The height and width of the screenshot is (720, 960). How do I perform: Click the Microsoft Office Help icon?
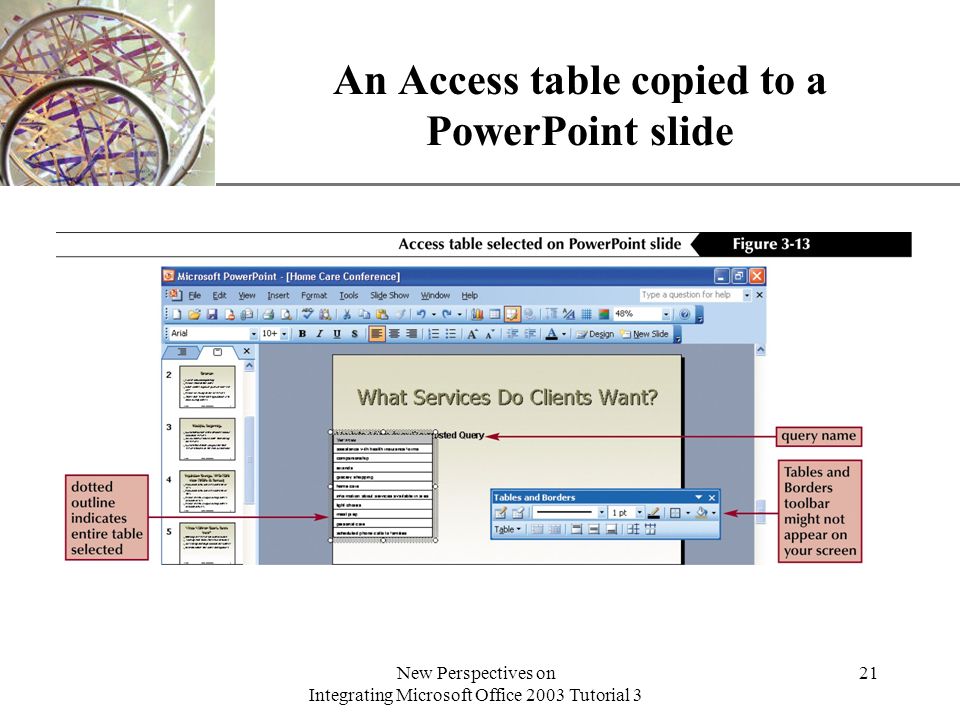[684, 315]
